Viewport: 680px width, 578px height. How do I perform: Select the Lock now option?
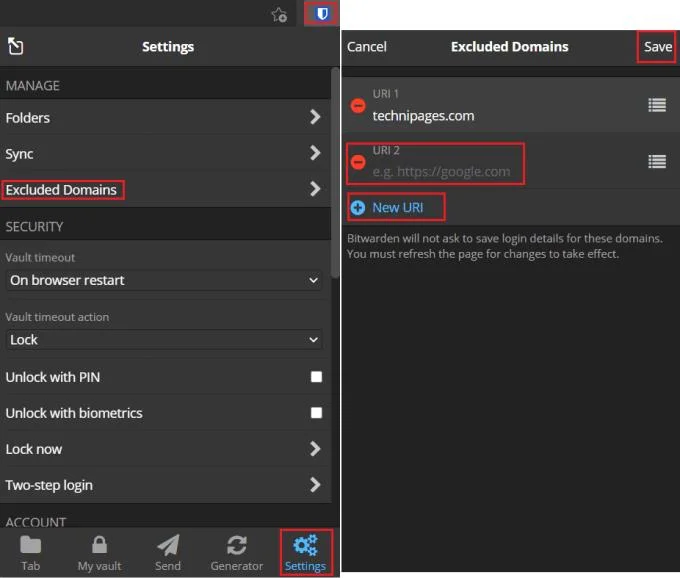pyautogui.click(x=165, y=449)
